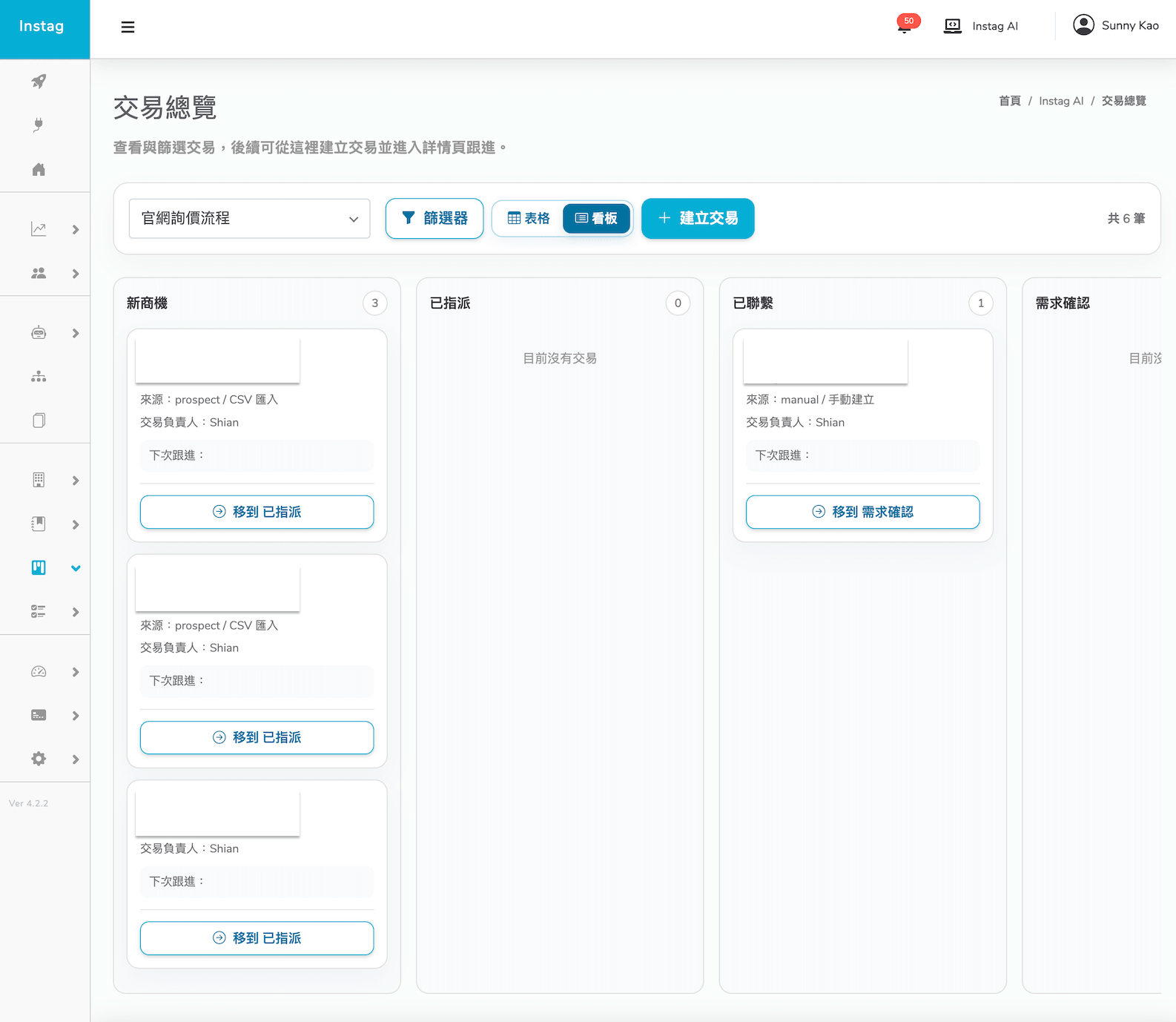Expand the chevron beside the speedometer icon
The width and height of the screenshot is (1176, 1022).
pyautogui.click(x=76, y=672)
